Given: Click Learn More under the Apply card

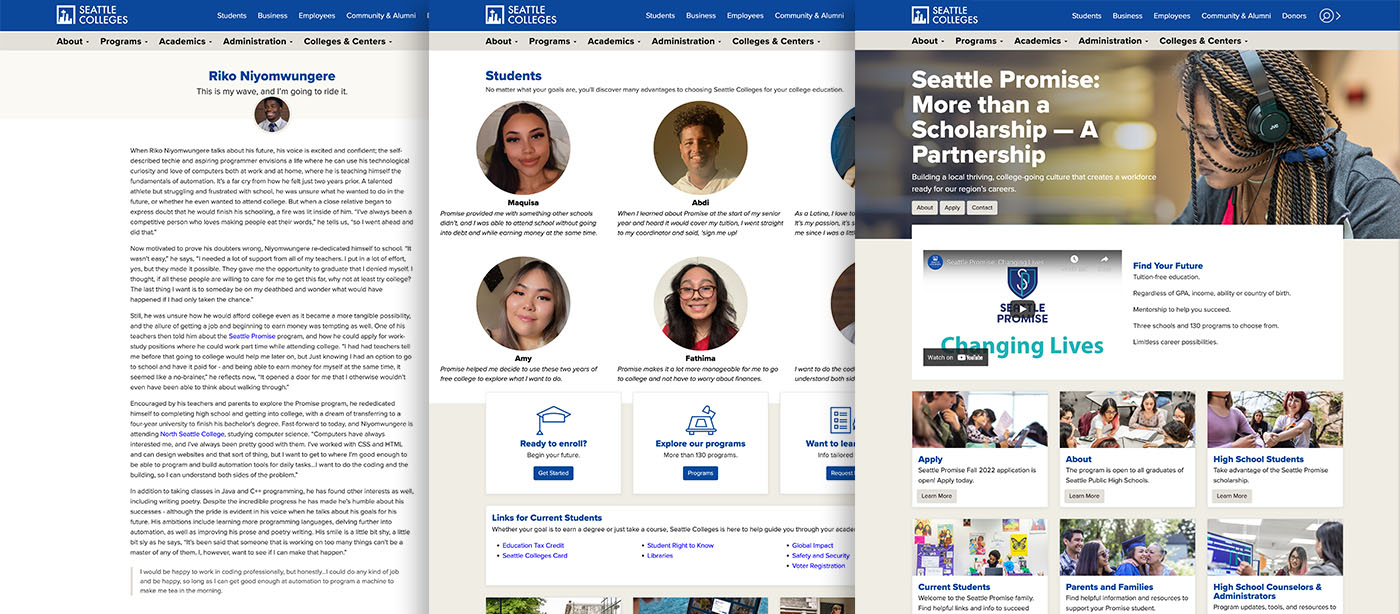Looking at the screenshot, I should tap(937, 496).
